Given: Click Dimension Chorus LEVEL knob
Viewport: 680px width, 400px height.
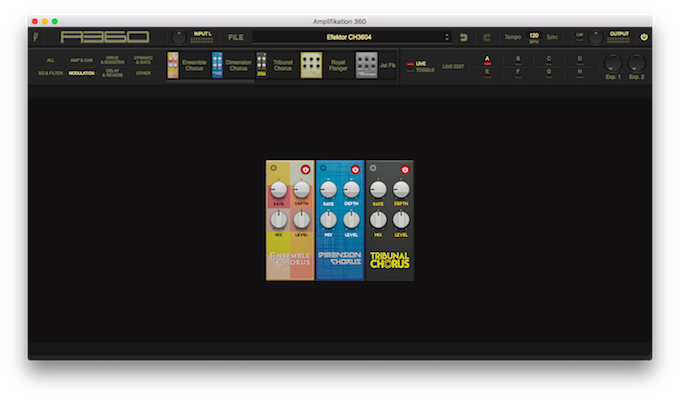Looking at the screenshot, I should (351, 220).
